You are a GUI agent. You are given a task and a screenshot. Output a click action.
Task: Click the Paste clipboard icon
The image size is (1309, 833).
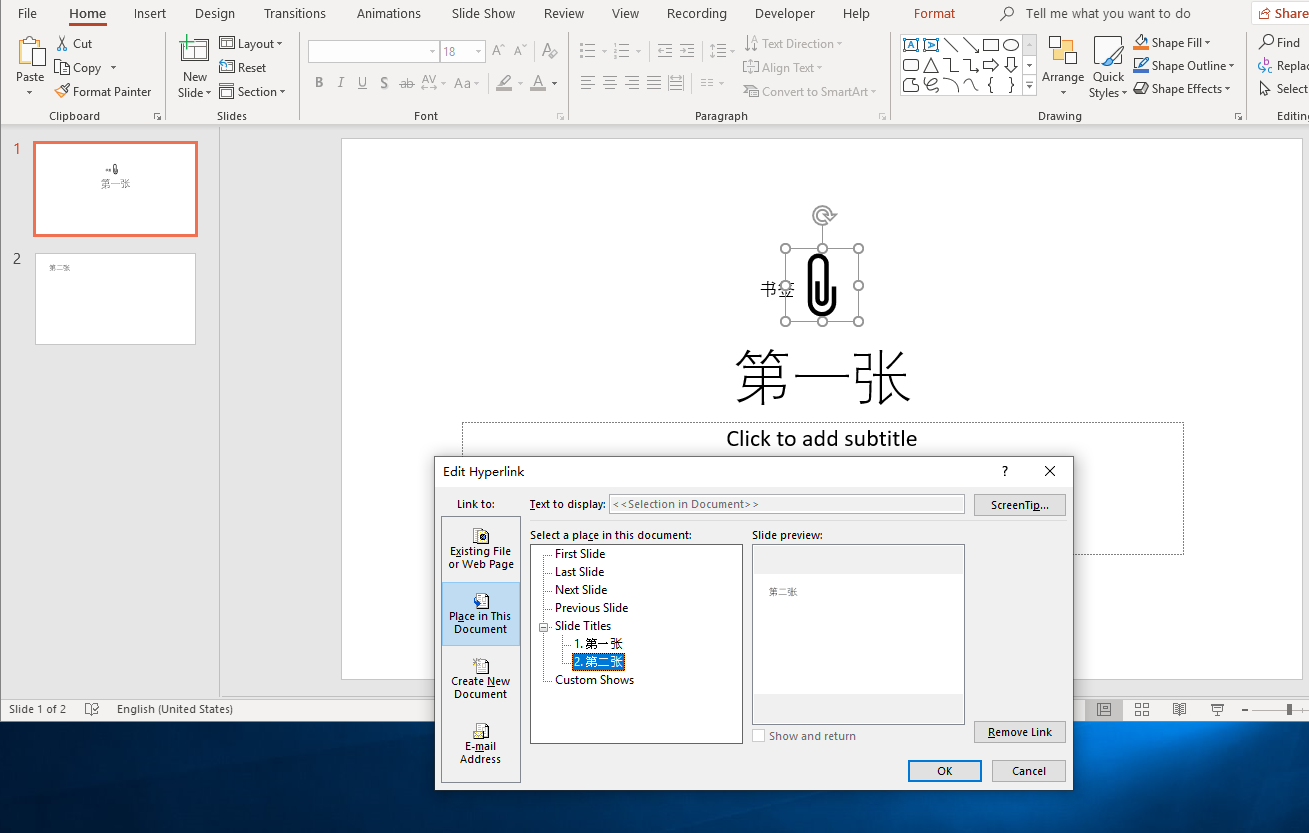coord(31,52)
